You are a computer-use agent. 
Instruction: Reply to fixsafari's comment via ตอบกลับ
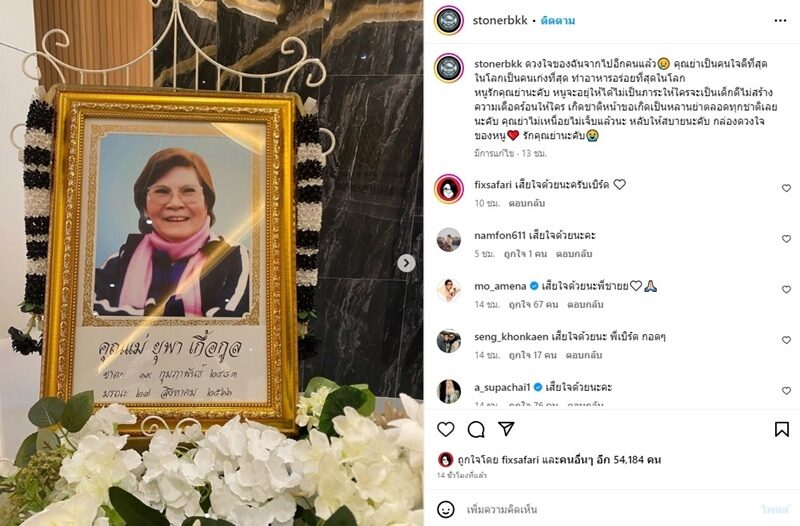pos(527,203)
